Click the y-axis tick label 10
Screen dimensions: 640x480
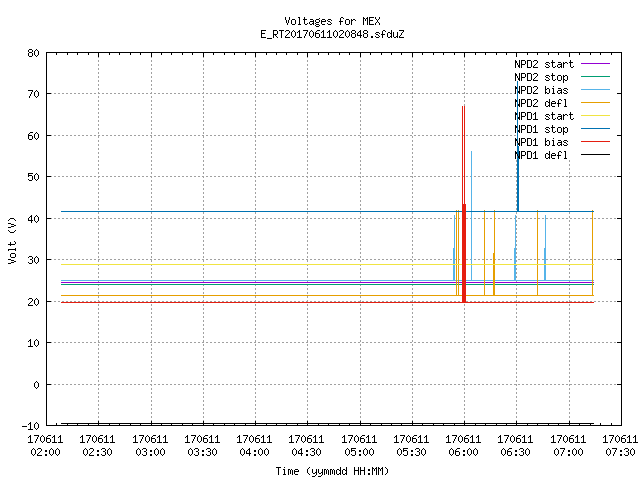tap(33, 343)
